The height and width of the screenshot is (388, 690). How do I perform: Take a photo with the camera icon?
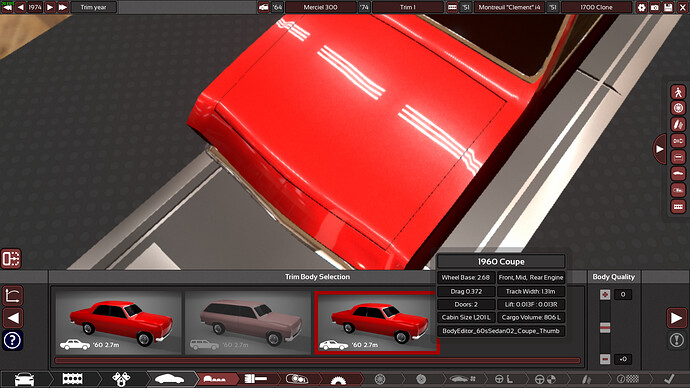pos(655,7)
